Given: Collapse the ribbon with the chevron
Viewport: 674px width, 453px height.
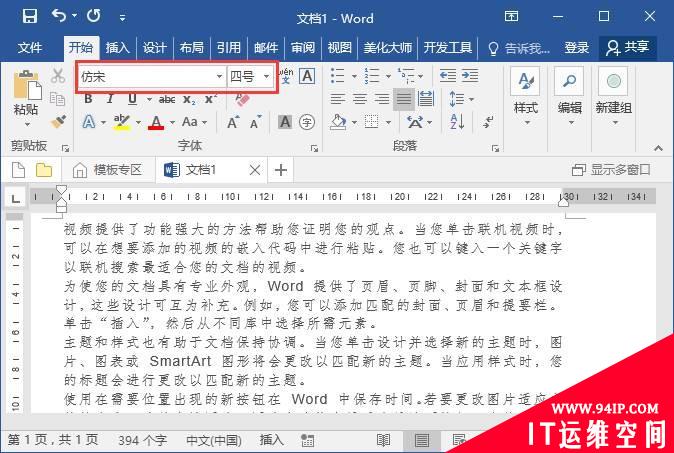Looking at the screenshot, I should pyautogui.click(x=658, y=148).
